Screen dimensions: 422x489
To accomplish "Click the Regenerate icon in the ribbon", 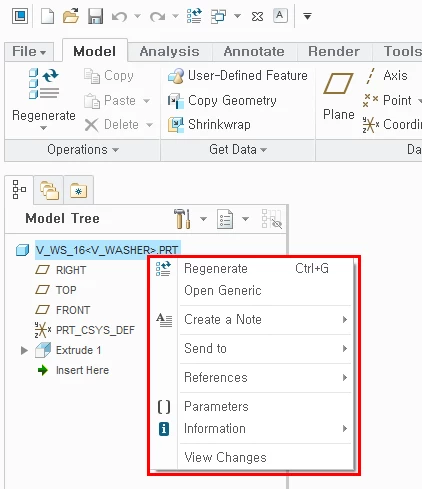I will point(44,84).
